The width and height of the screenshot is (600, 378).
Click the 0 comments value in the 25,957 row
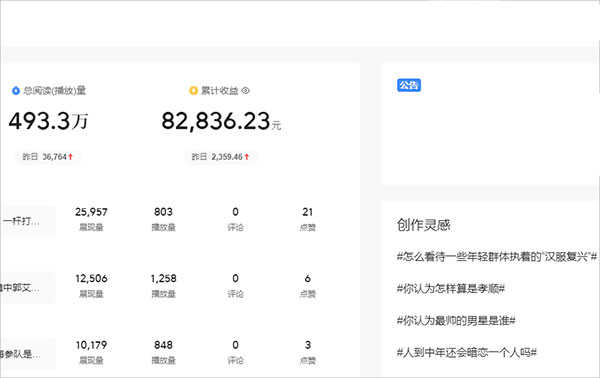[x=235, y=212]
